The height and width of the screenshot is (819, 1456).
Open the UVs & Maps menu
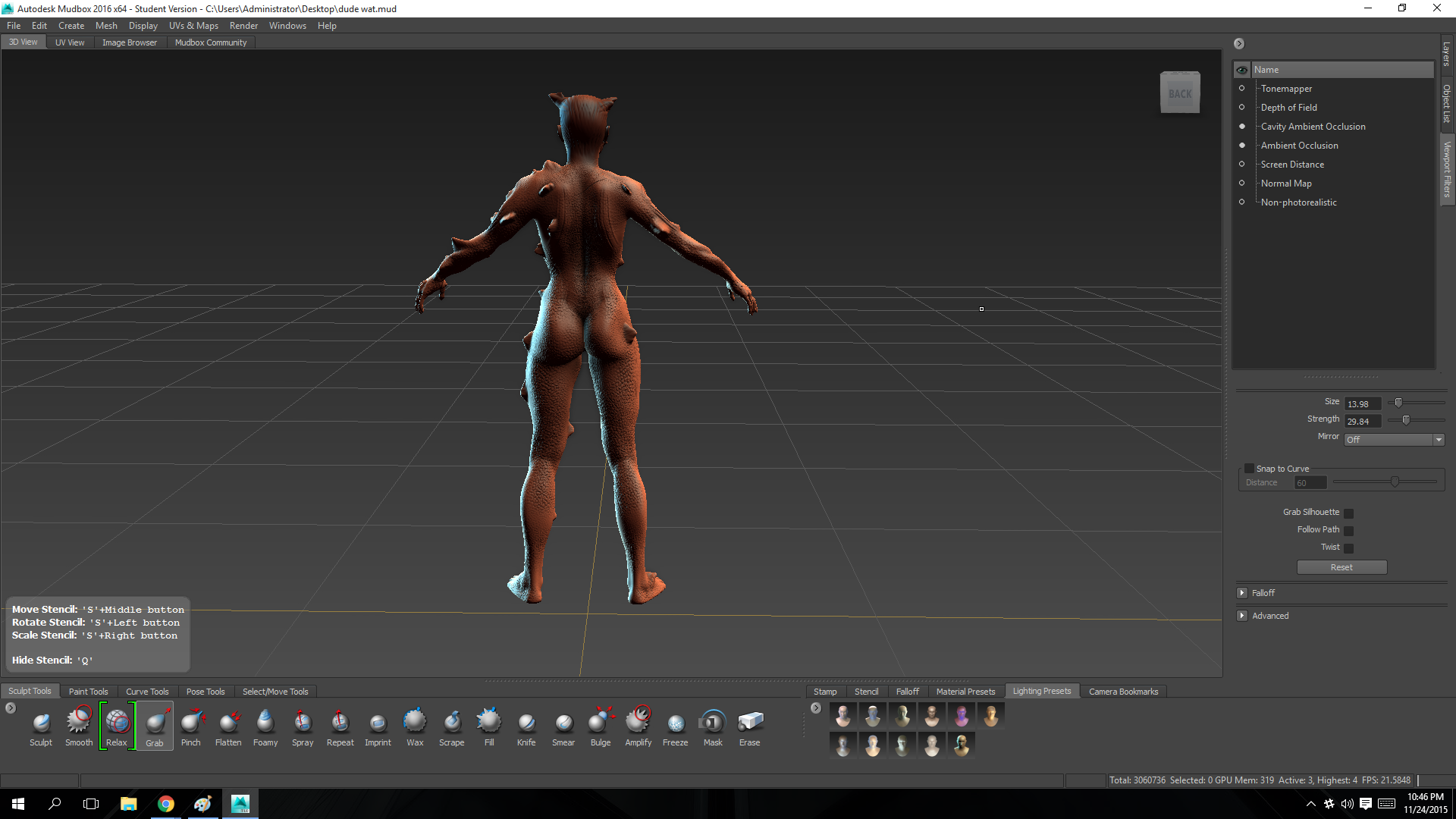(193, 26)
